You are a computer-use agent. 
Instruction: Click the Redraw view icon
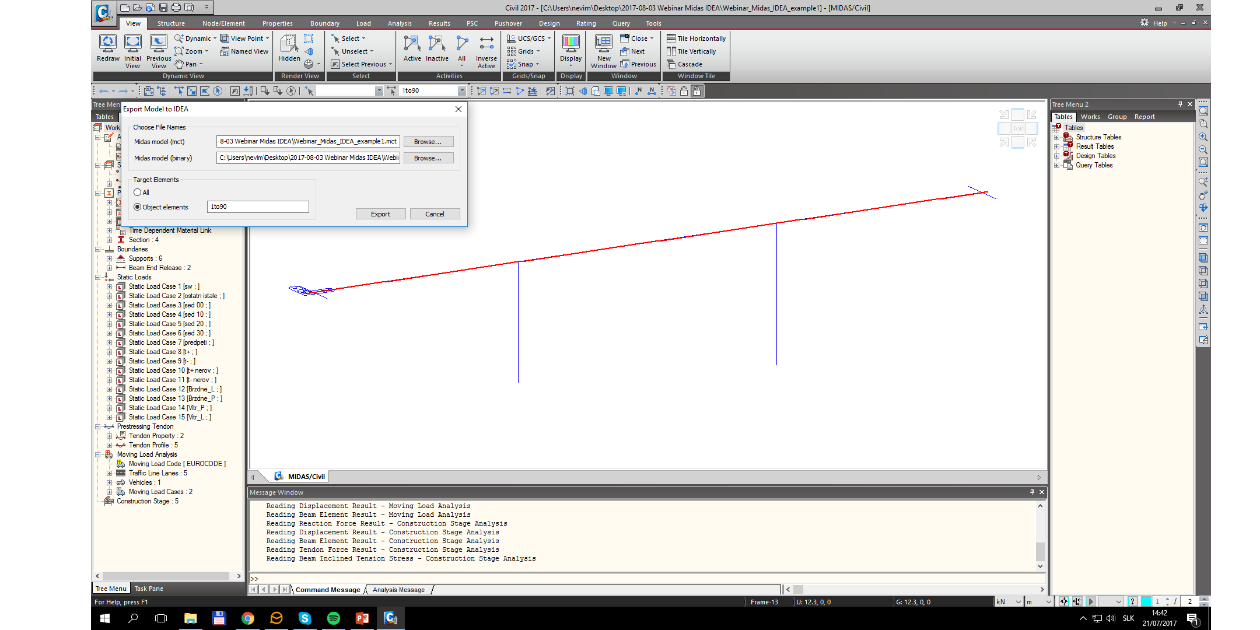108,44
